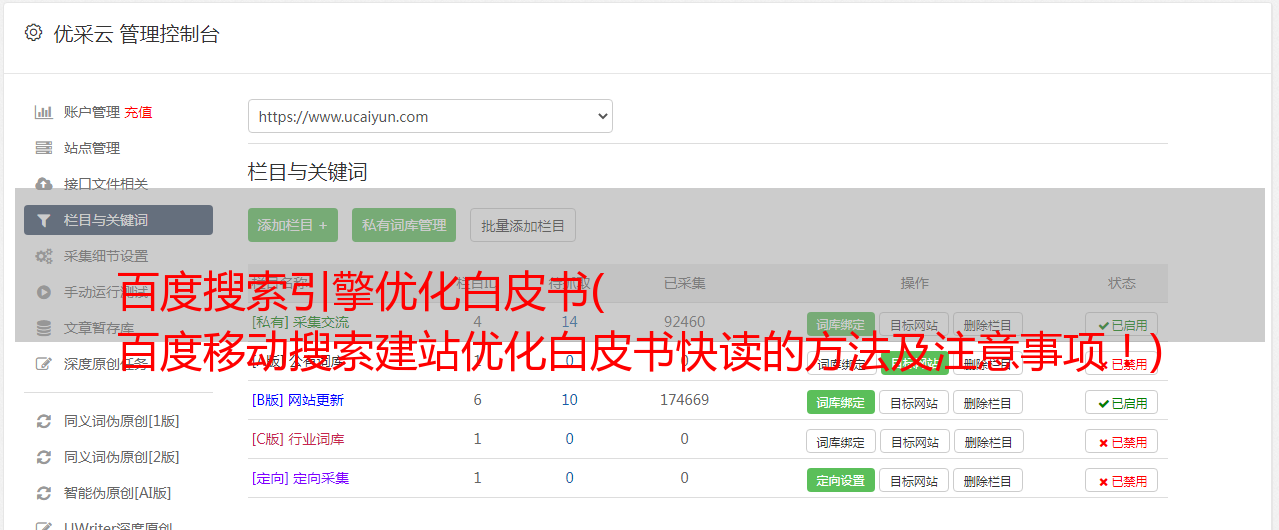Click the [C版] 行业词库 column name

tap(298, 439)
